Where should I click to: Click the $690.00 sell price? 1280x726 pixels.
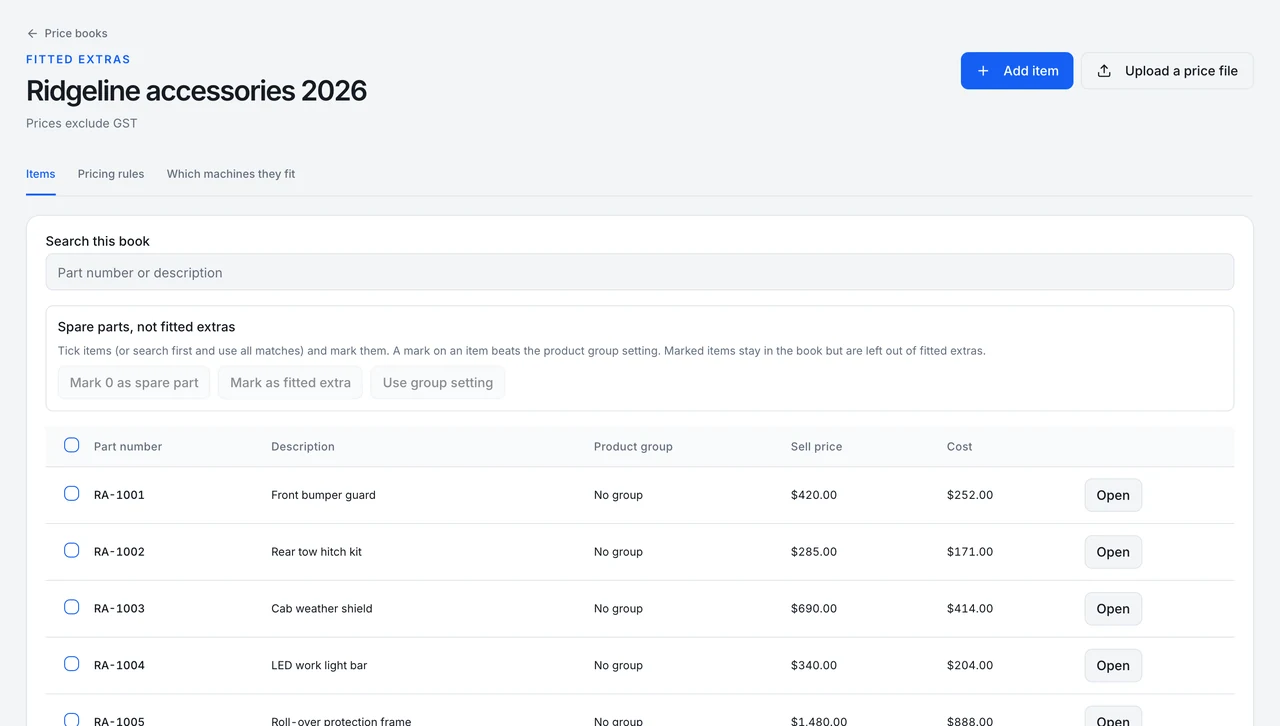(814, 609)
